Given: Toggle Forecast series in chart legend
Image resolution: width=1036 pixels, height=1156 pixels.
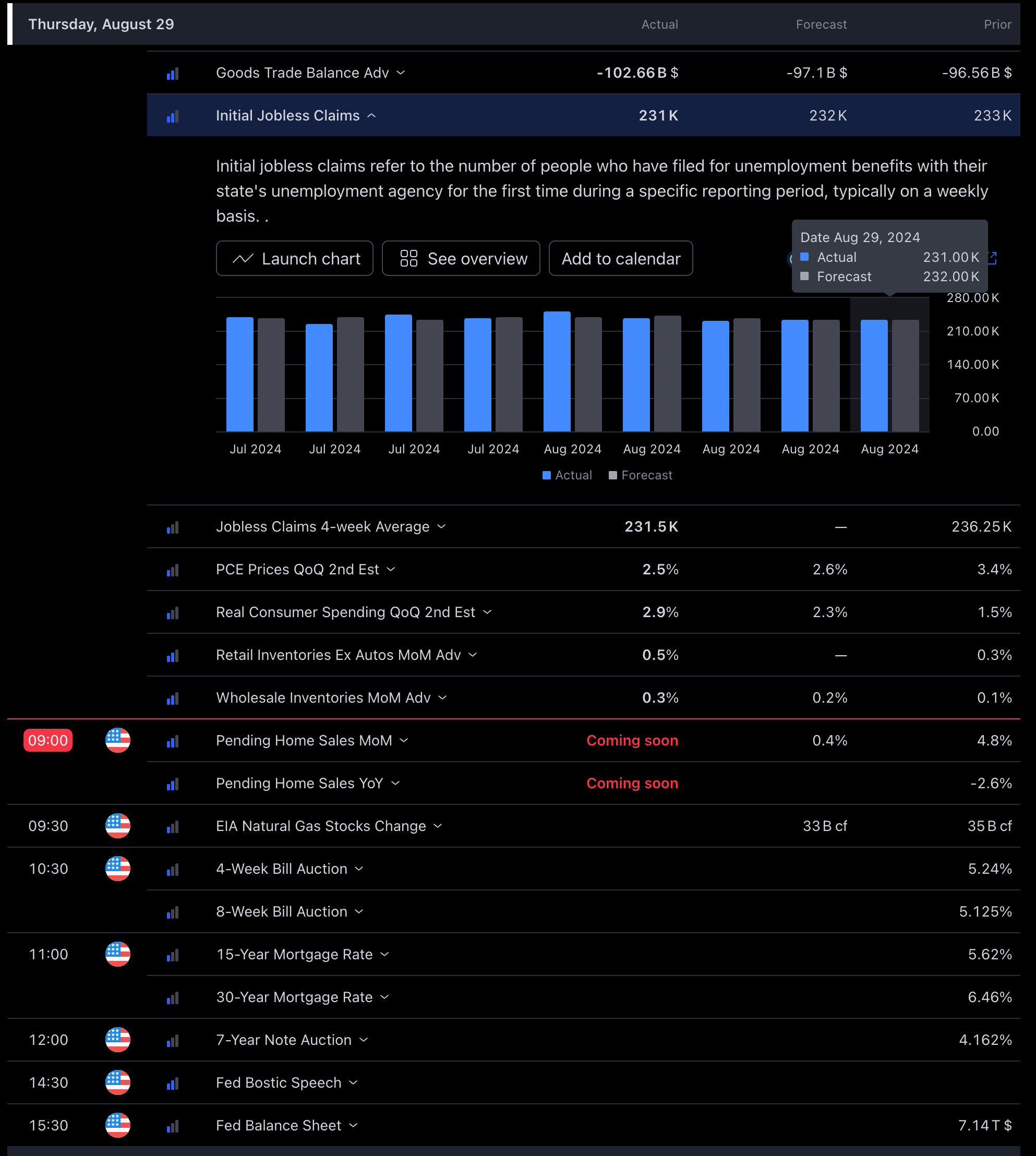Looking at the screenshot, I should pyautogui.click(x=641, y=475).
